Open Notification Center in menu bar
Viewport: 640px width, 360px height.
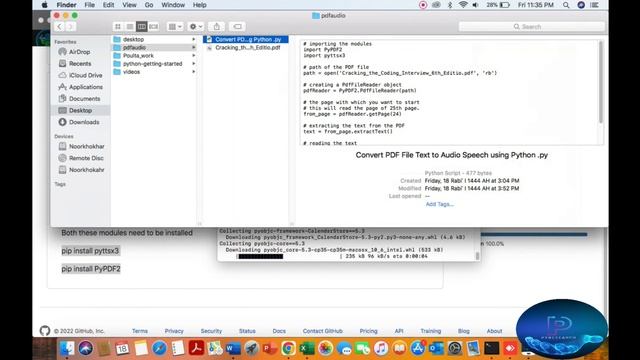[595, 5]
